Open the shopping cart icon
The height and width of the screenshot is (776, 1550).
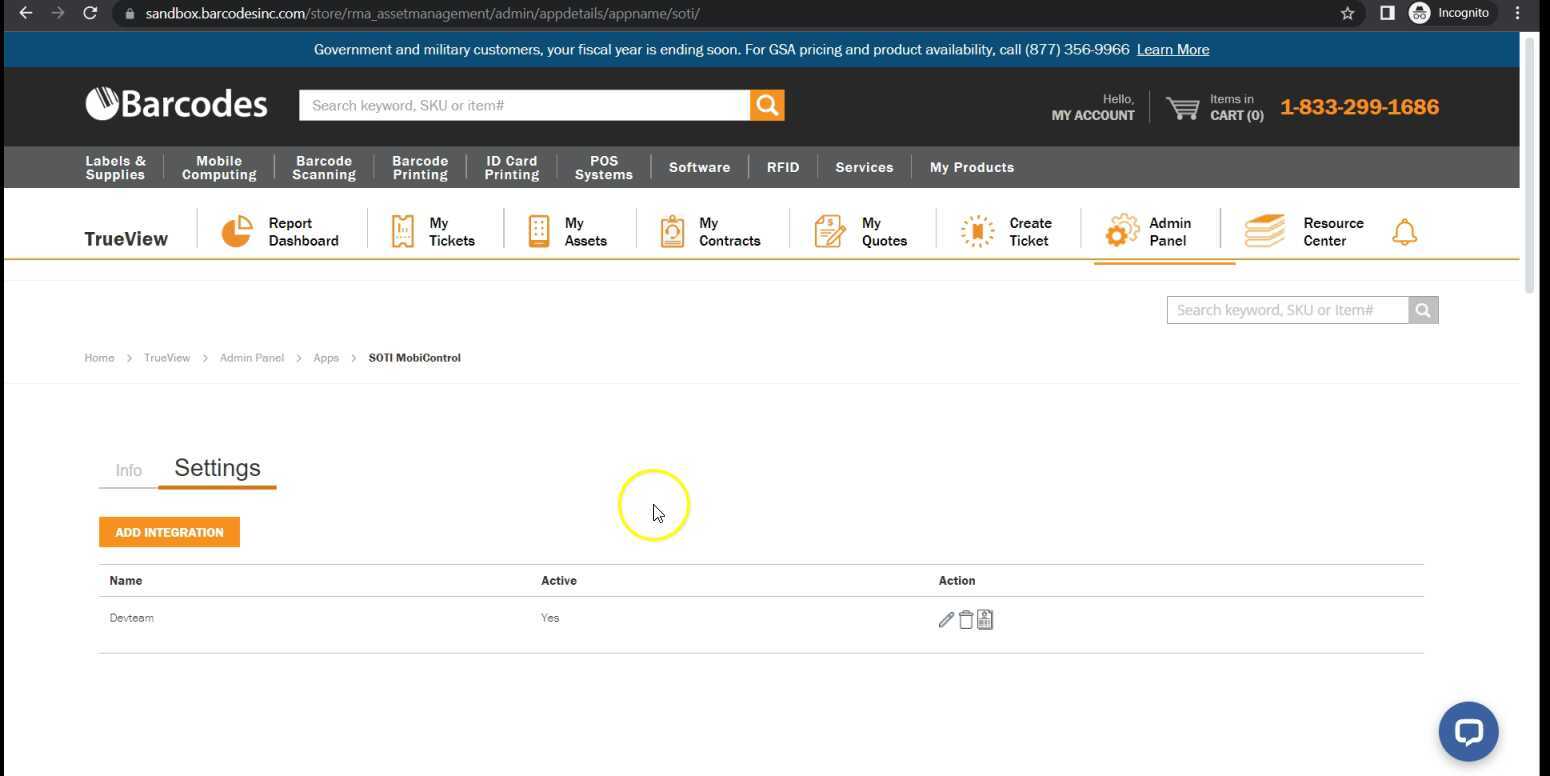tap(1183, 107)
